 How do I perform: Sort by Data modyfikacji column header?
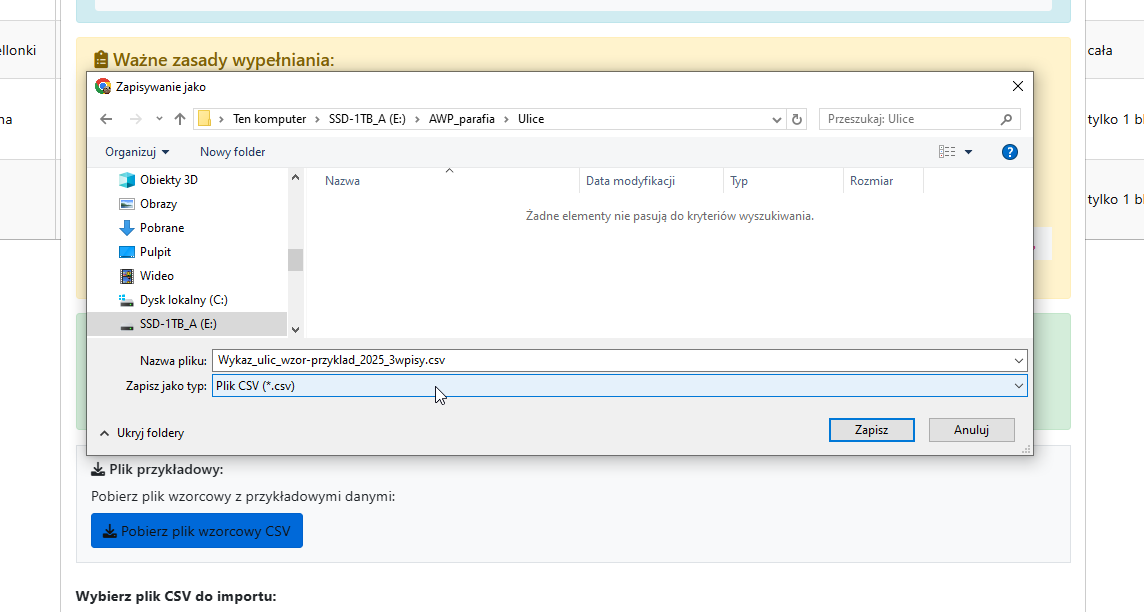click(x=630, y=181)
